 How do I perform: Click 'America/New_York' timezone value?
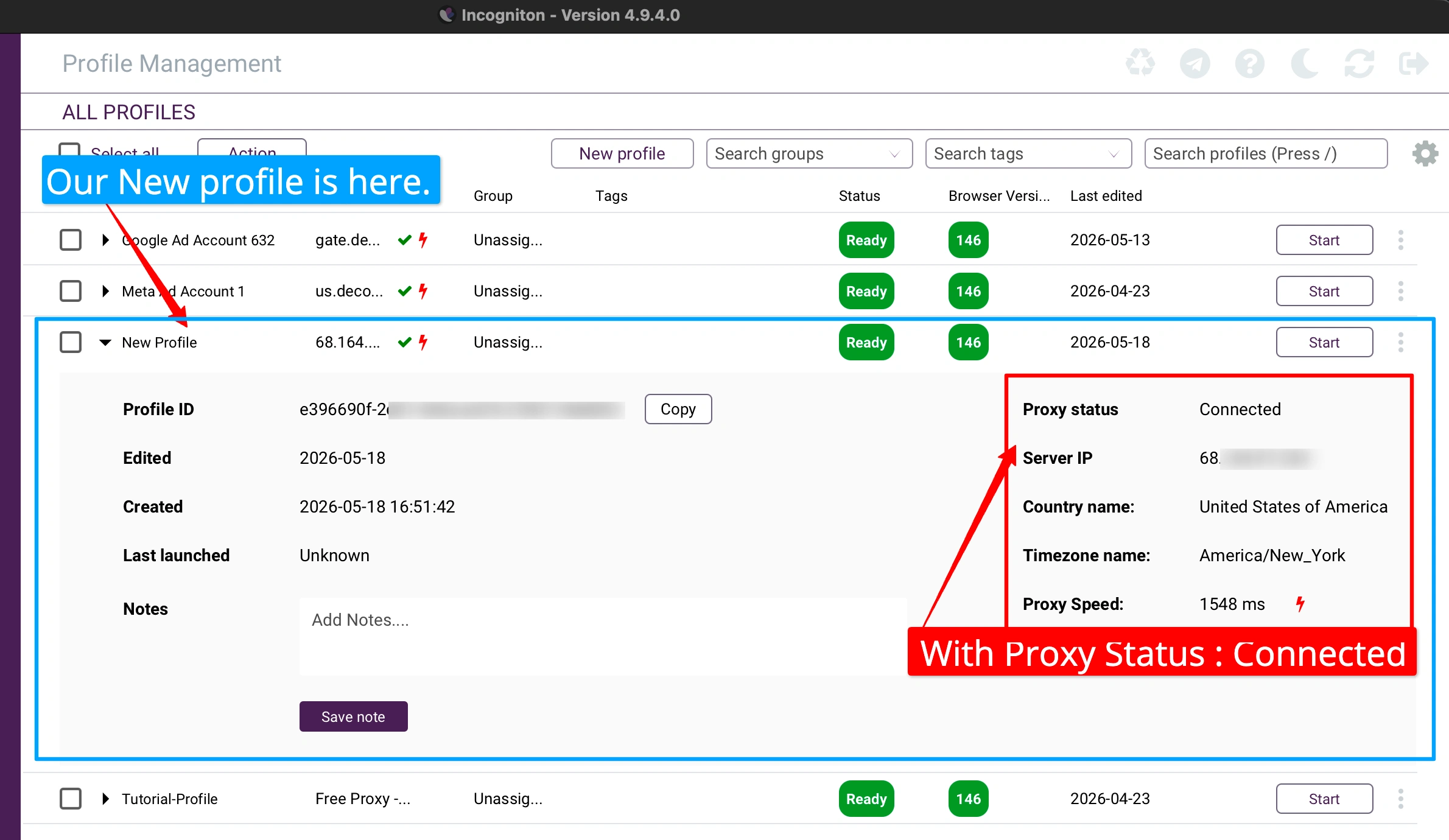click(x=1272, y=555)
